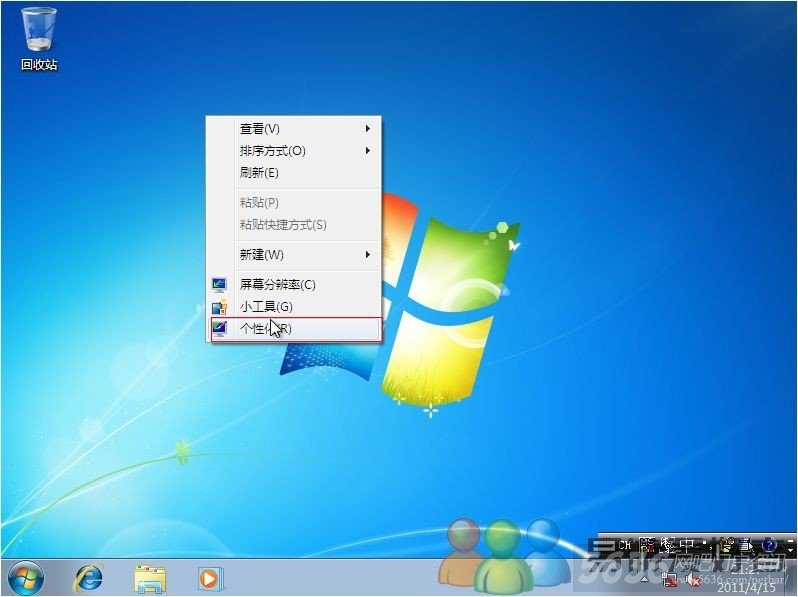The image size is (798, 597).
Task: Select 个性化(R) from the context menu
Action: (x=295, y=329)
